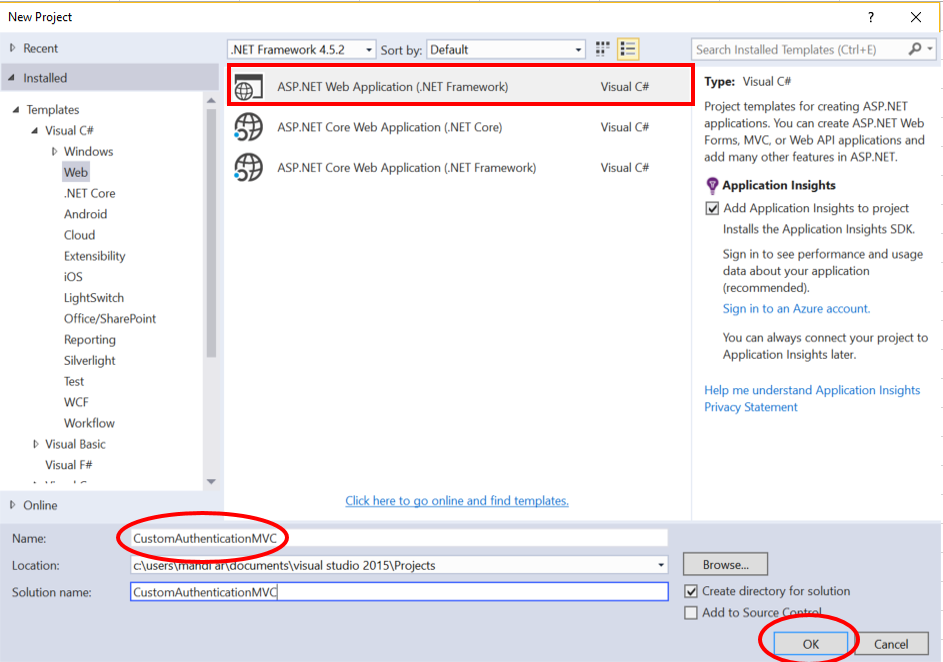The width and height of the screenshot is (943, 662).
Task: Collapse the Visual C# tree node
Action: click(34, 130)
